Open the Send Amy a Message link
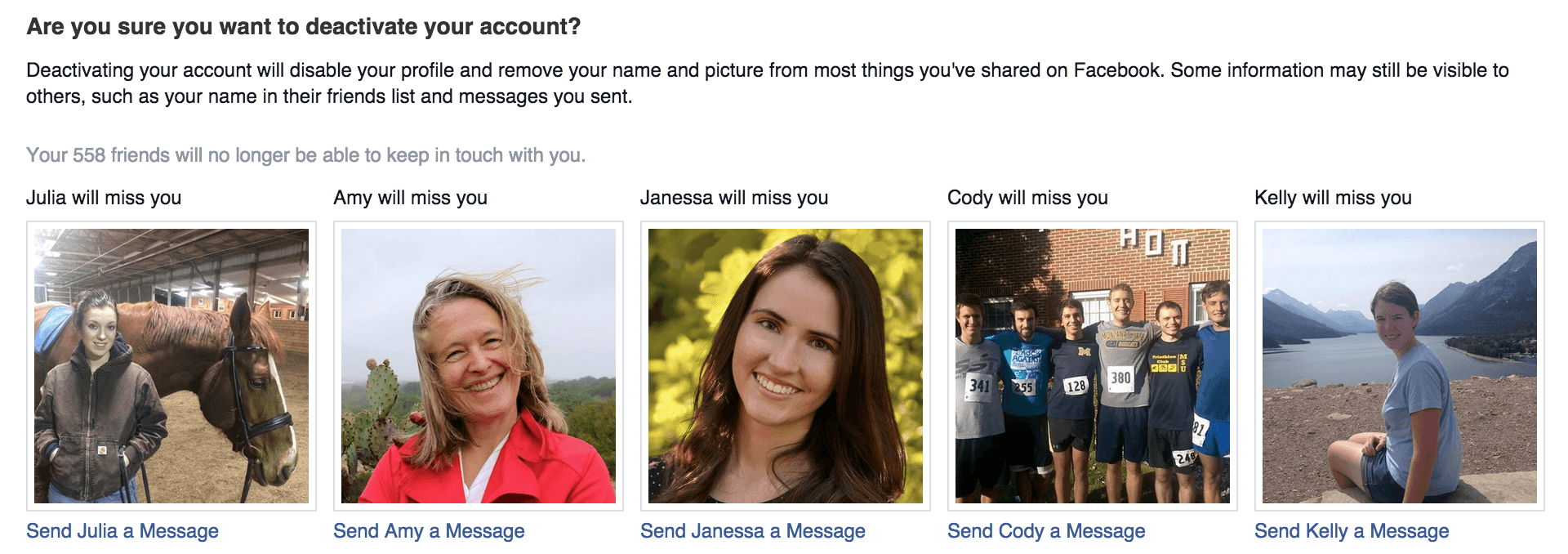The height and width of the screenshot is (554, 1568). (x=429, y=531)
